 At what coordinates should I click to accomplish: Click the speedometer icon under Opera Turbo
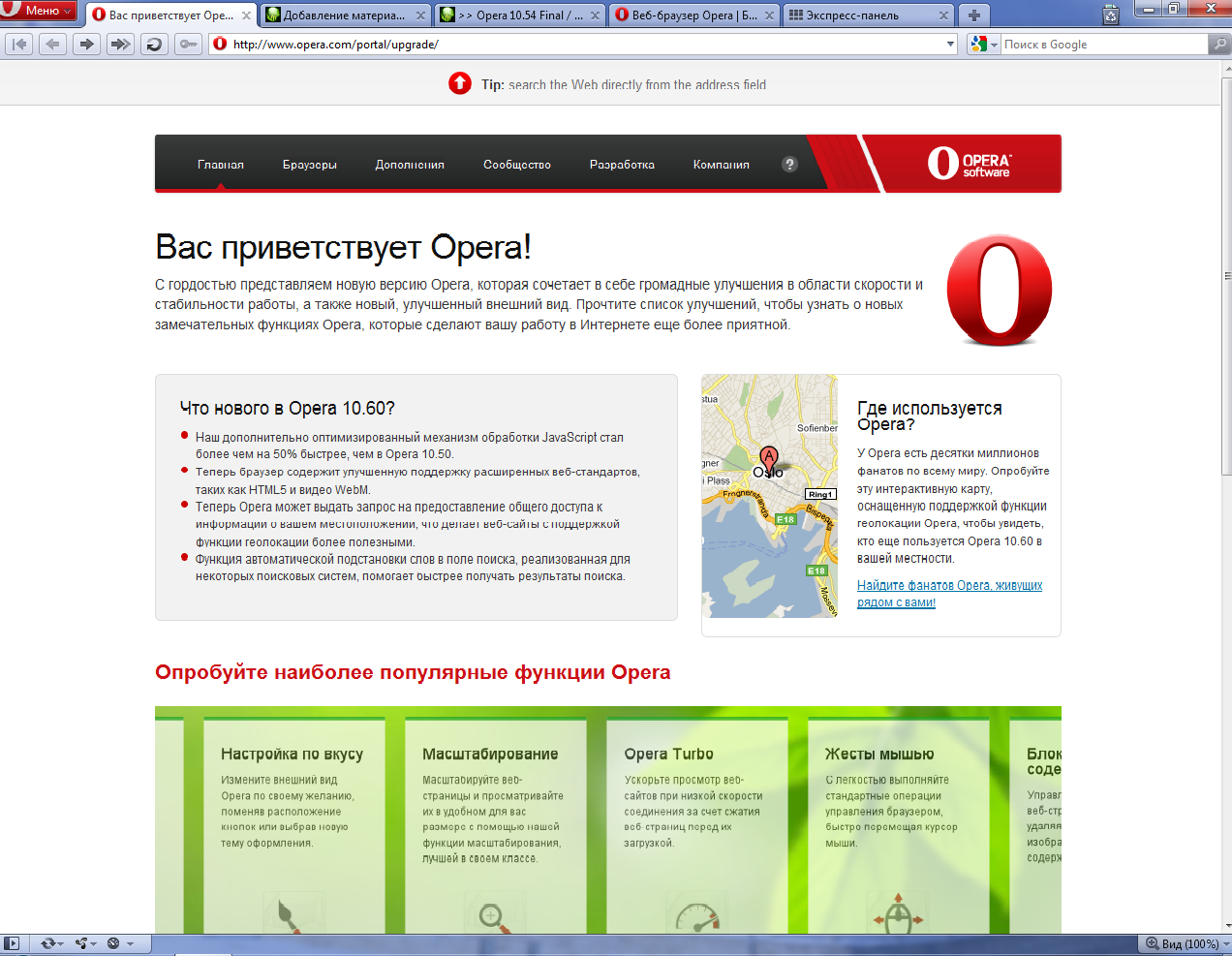[x=697, y=918]
